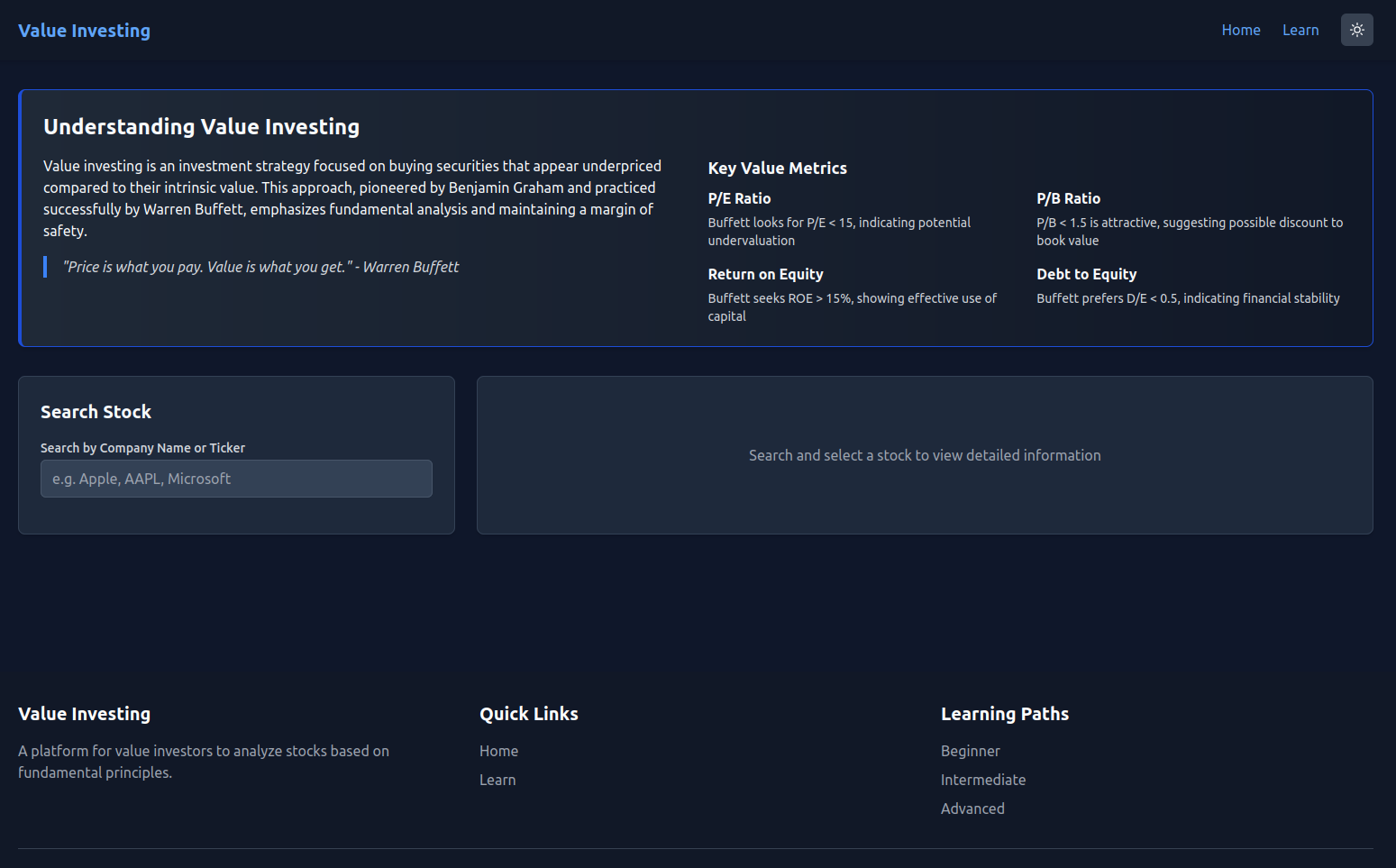
Task: Open Learn in the top navigation
Action: pyautogui.click(x=1300, y=30)
